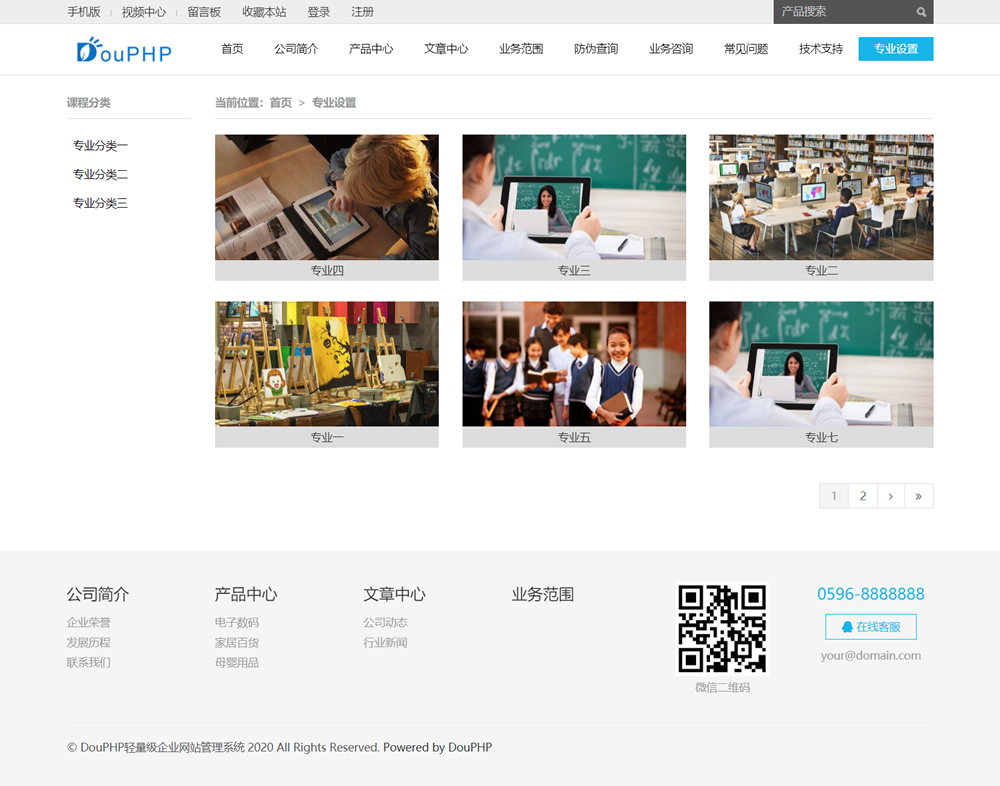Click the 专业五 caption label
Viewport: 1000px width, 786px height.
(574, 438)
